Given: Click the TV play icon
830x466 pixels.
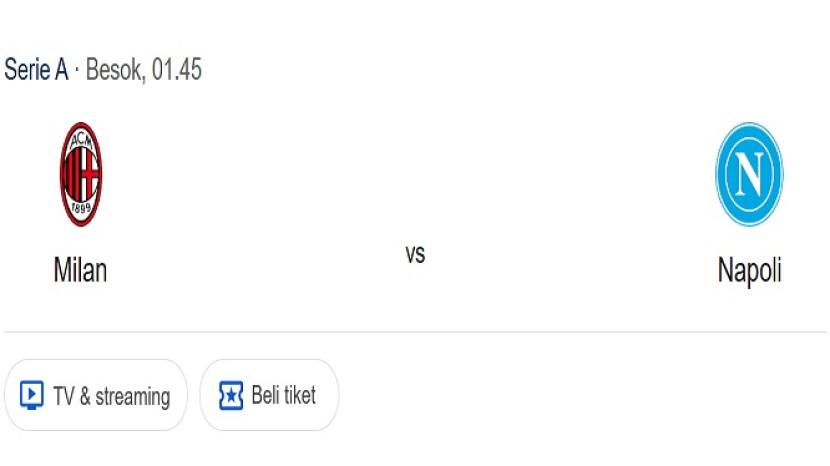Looking at the screenshot, I should click(x=32, y=395).
